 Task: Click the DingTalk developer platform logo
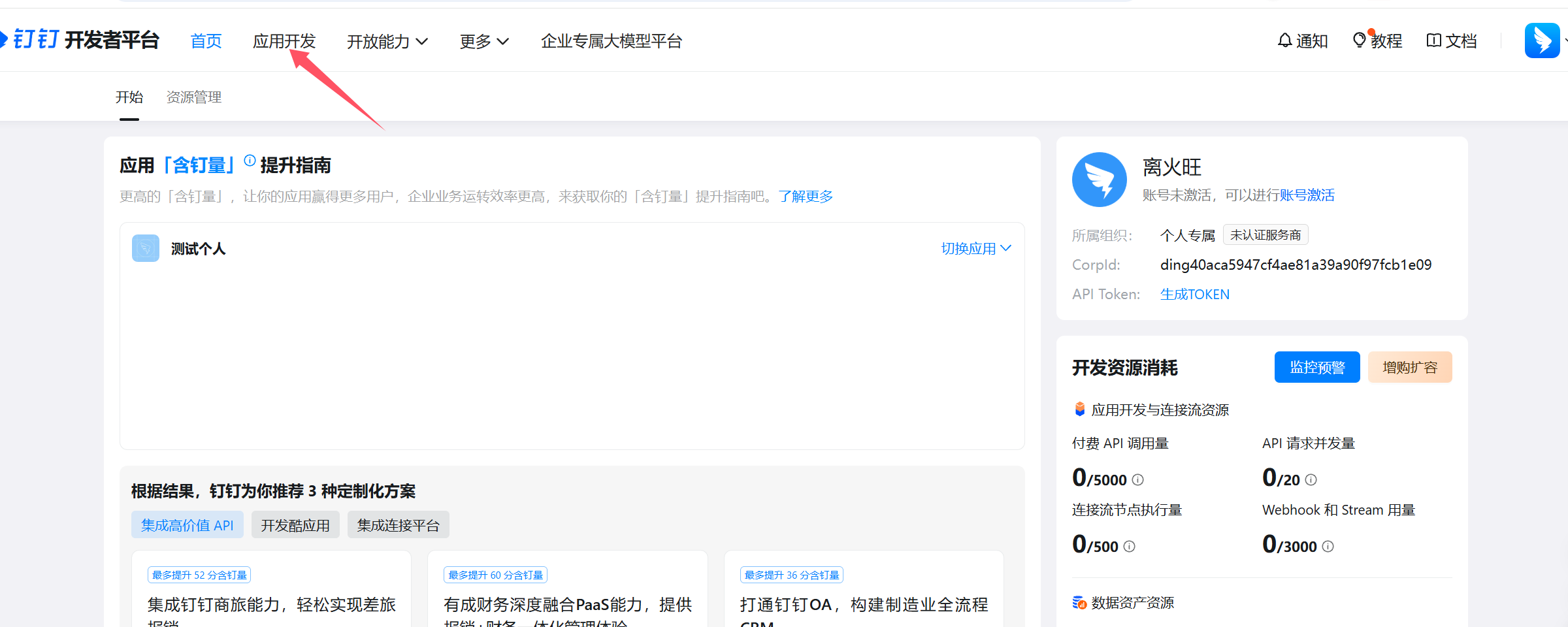(x=78, y=39)
